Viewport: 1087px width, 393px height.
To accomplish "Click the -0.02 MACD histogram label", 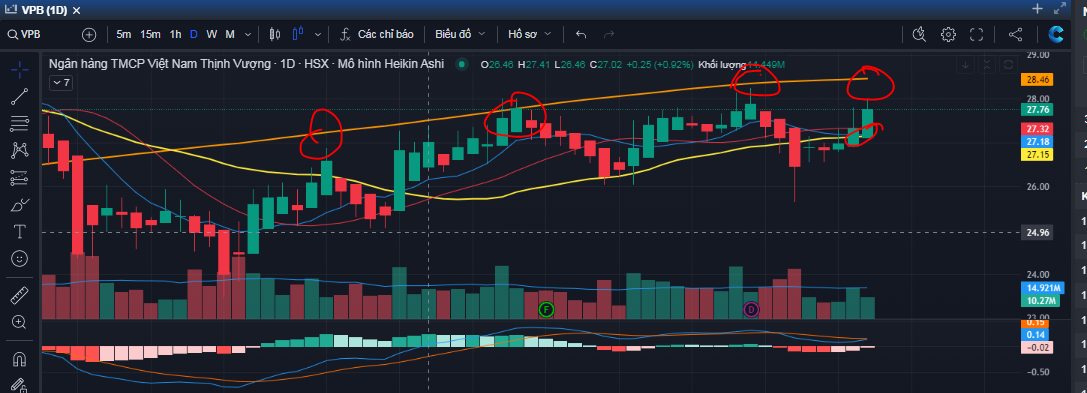I will [x=1038, y=347].
